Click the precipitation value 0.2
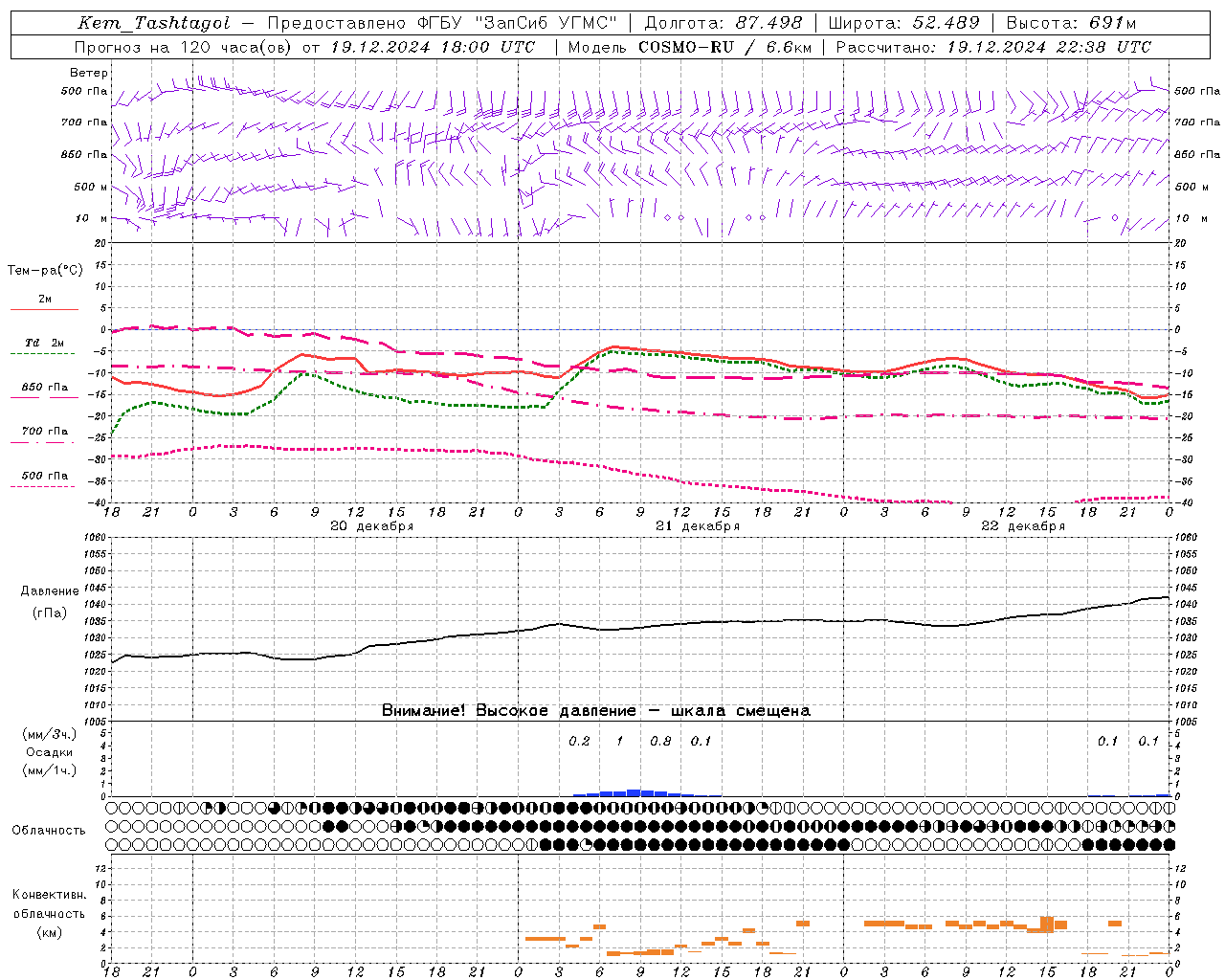 579,742
